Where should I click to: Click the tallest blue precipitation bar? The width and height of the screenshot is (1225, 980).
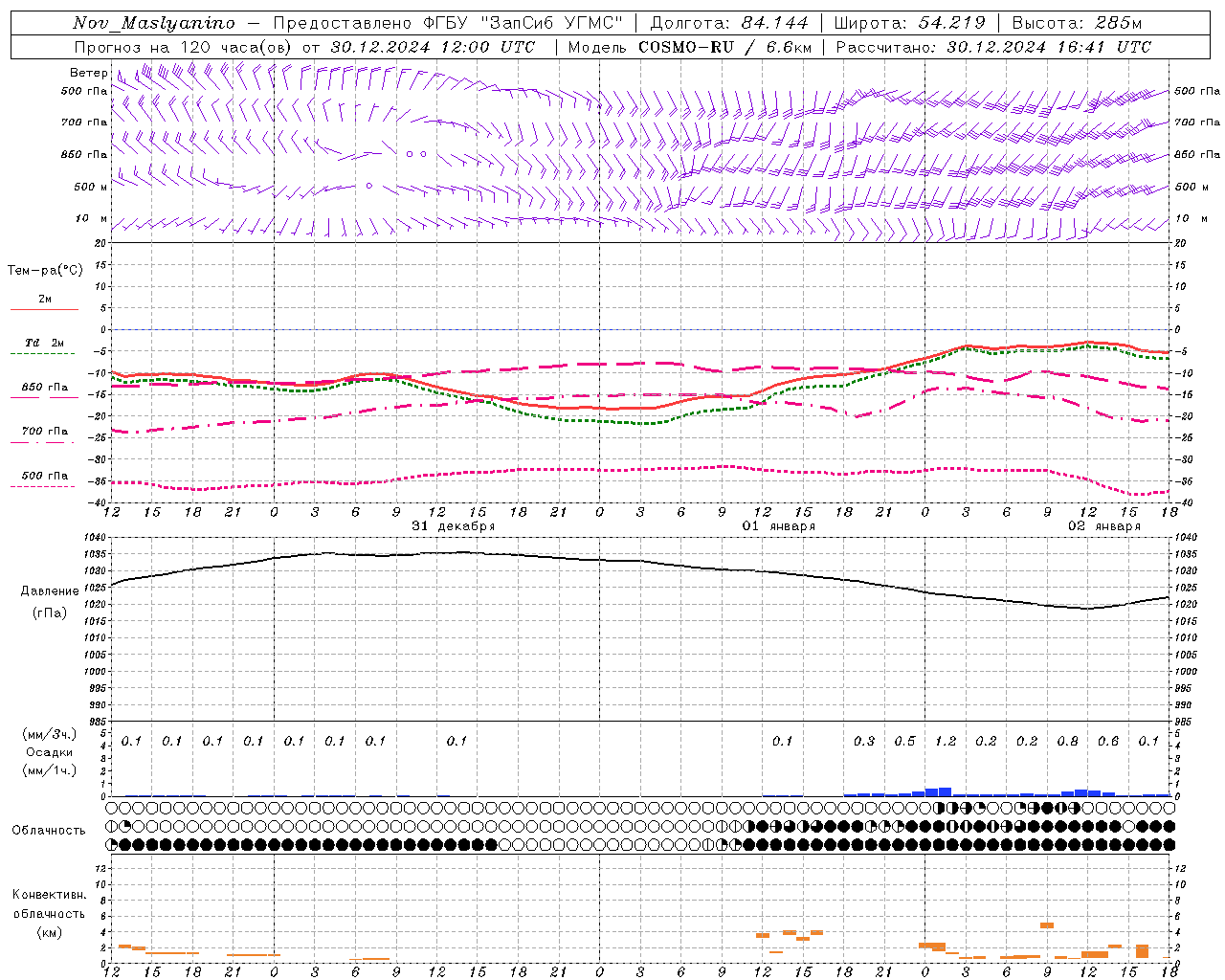click(945, 791)
